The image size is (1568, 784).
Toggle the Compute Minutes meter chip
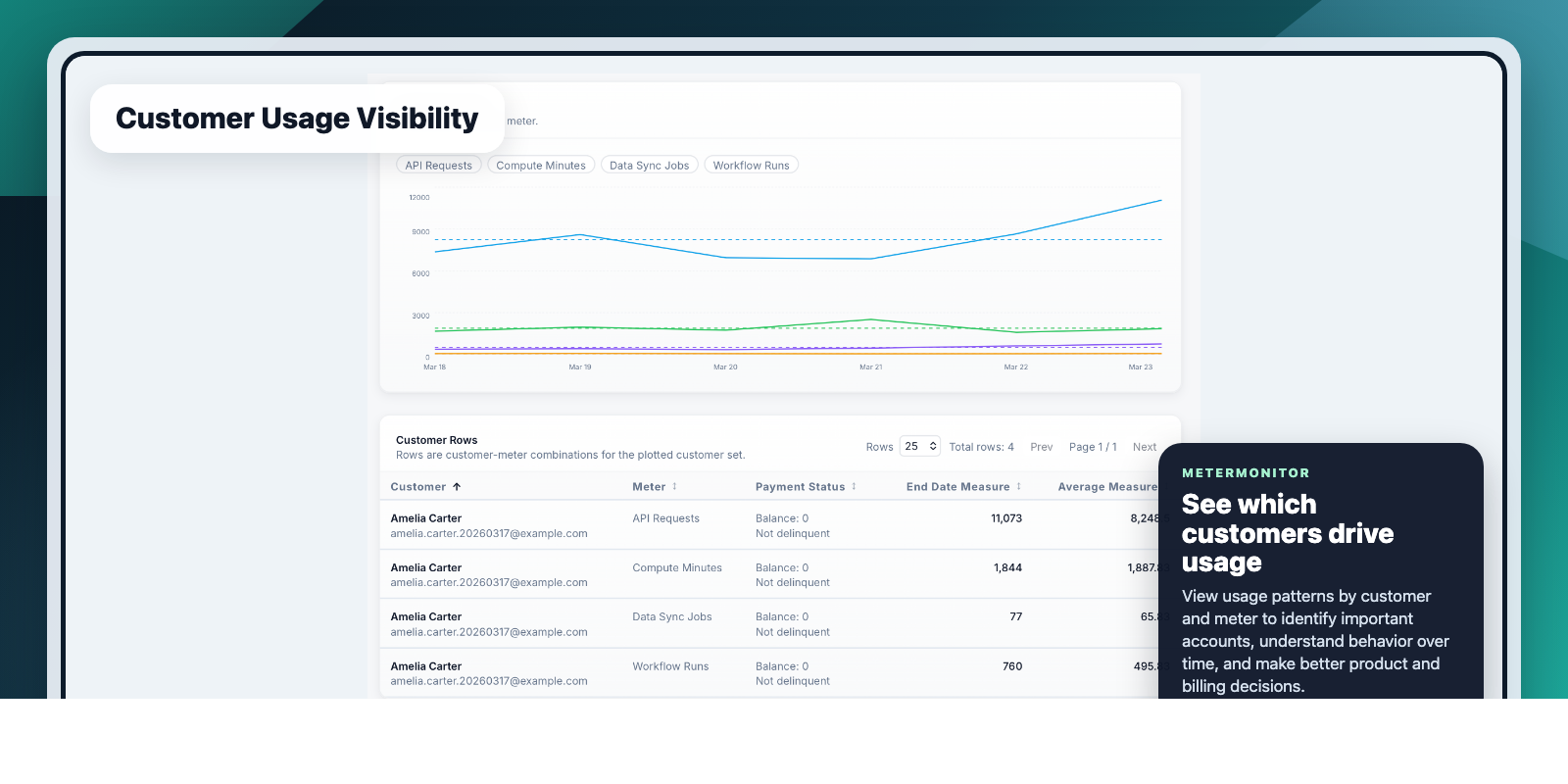click(x=541, y=166)
